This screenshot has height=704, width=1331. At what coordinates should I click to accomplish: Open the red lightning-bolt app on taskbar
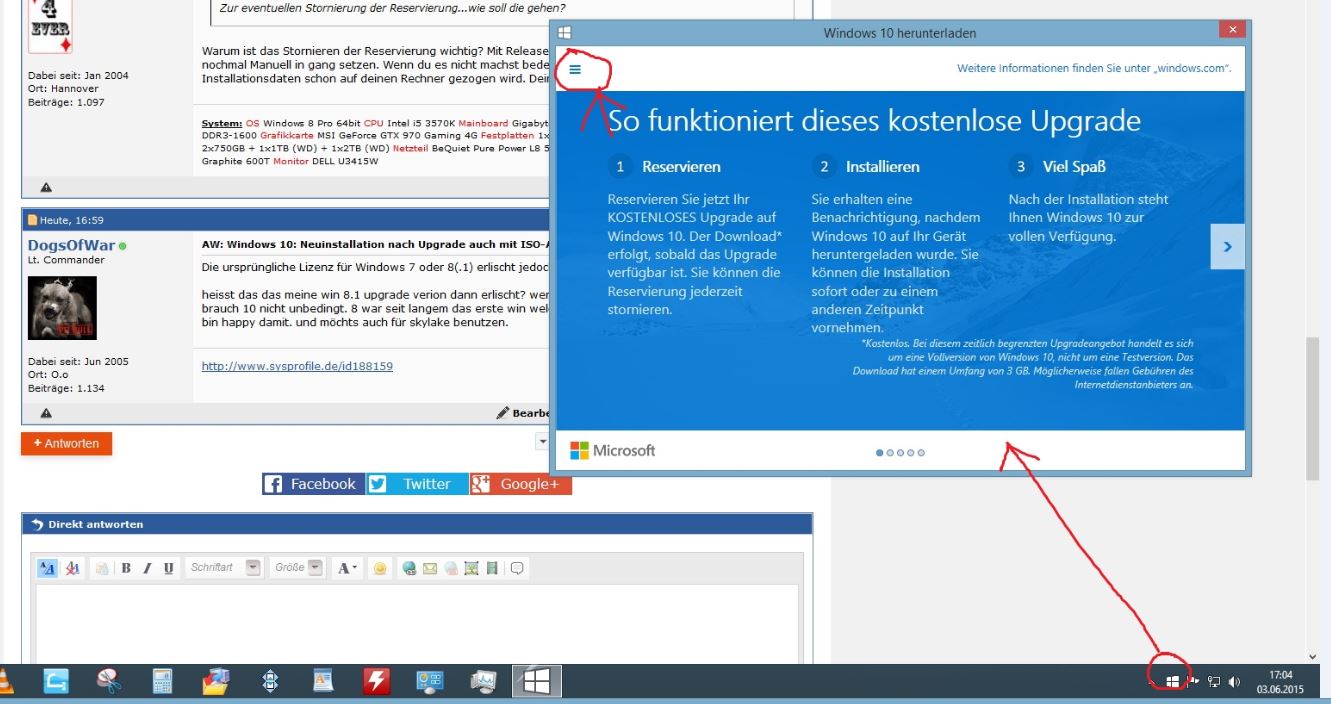click(x=376, y=681)
